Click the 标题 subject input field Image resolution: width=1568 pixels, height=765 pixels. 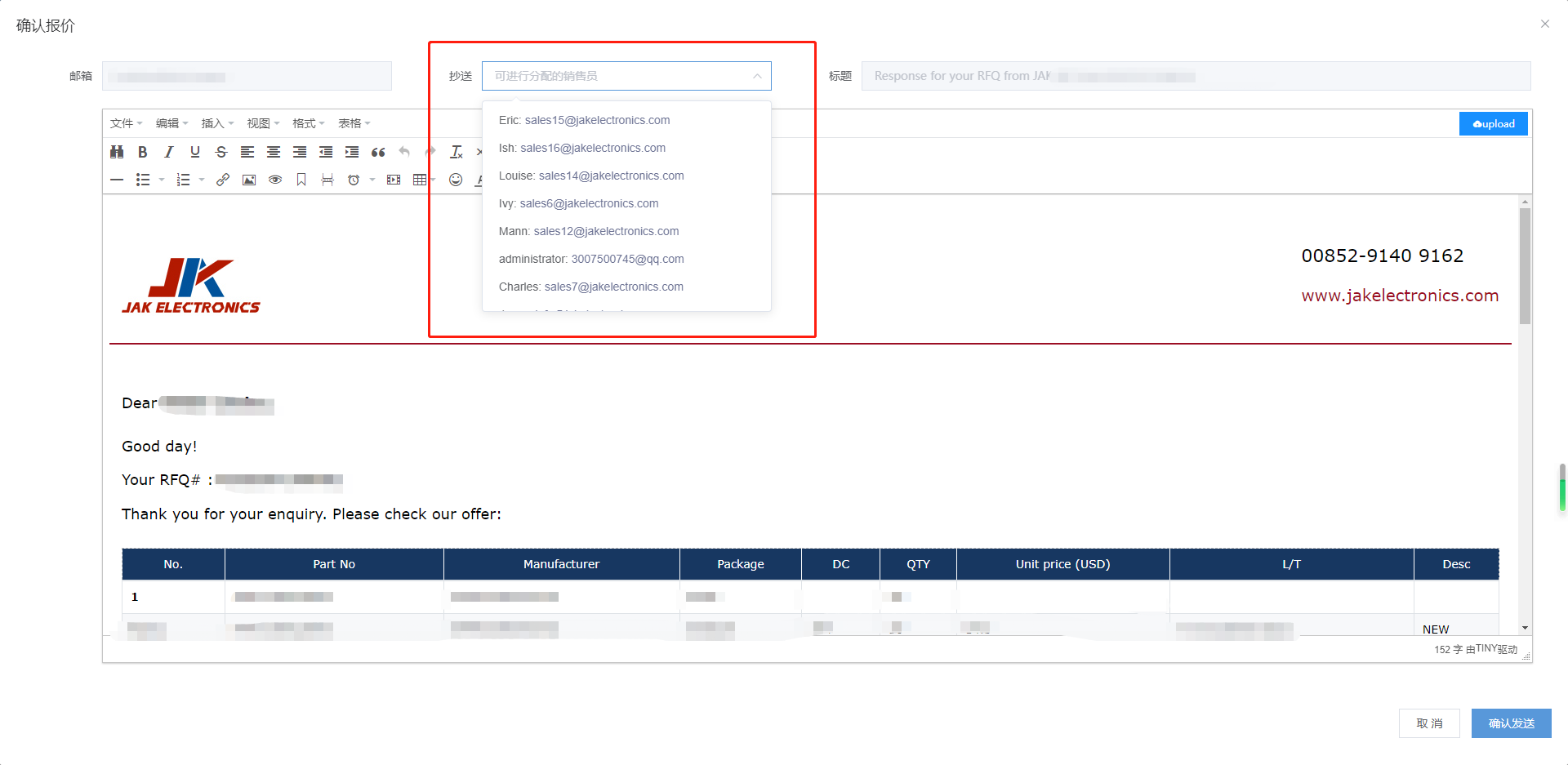pos(1196,76)
